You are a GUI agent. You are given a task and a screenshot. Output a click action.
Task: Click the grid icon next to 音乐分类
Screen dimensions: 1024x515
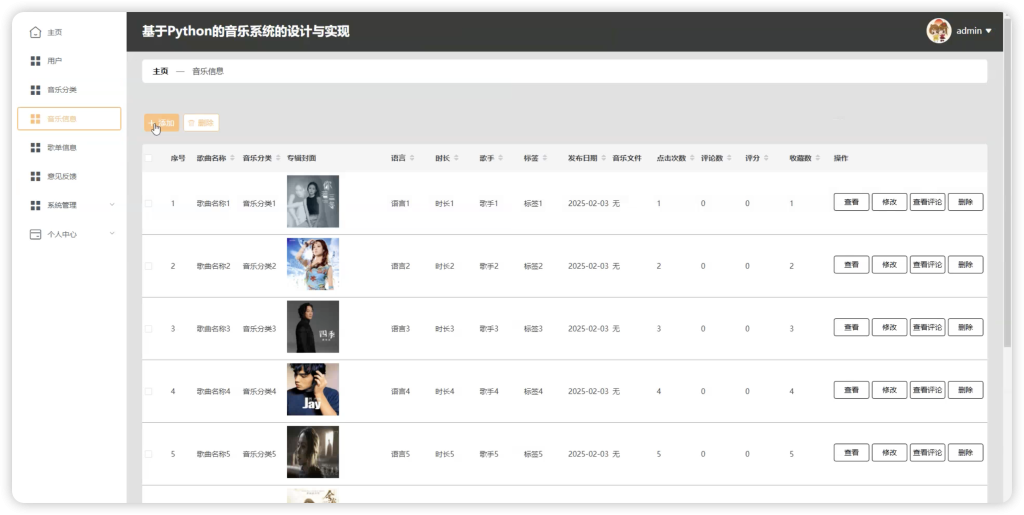[35, 89]
